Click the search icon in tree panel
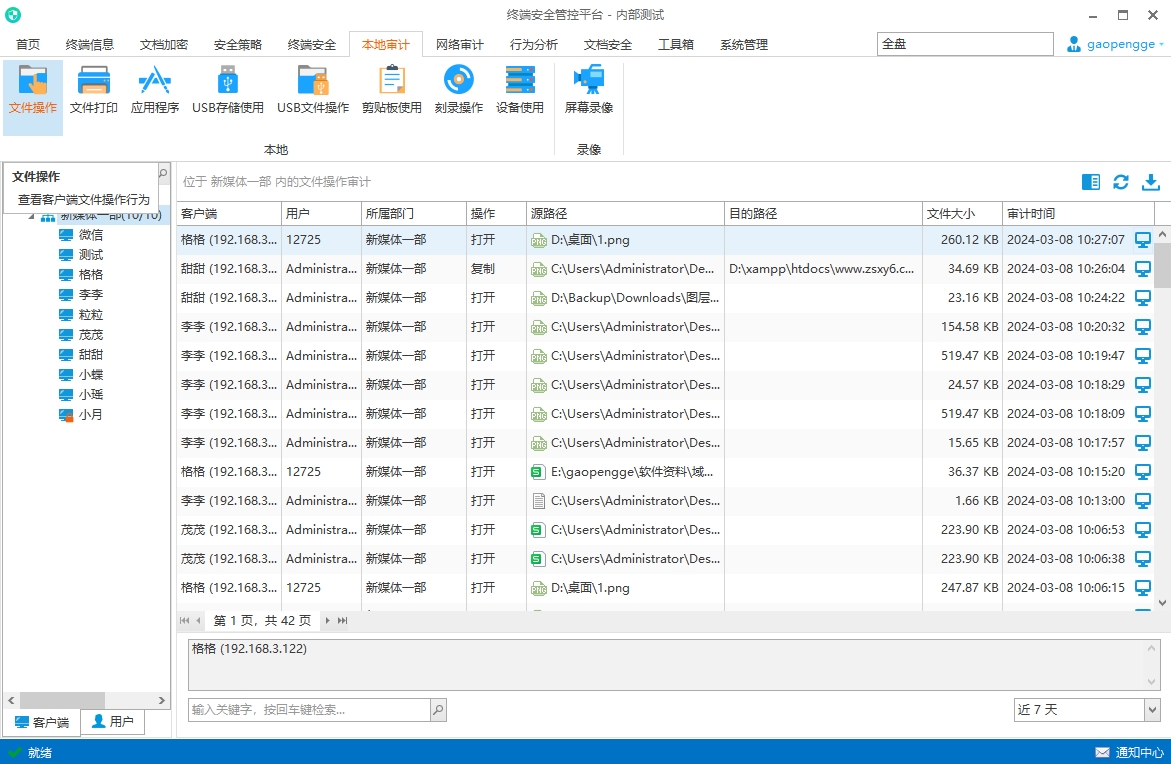 click(x=163, y=173)
